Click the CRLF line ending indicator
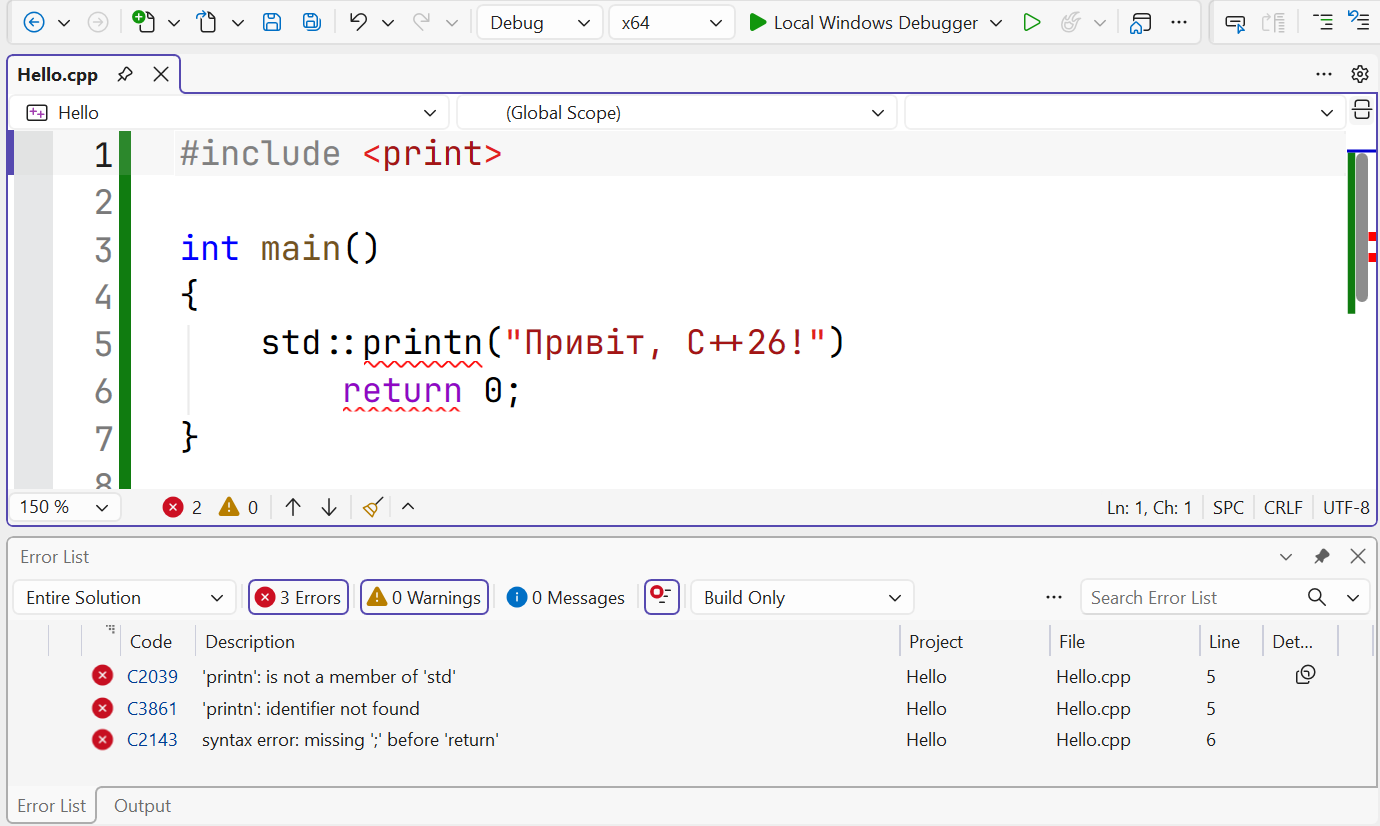Viewport: 1380px width, 826px height. 1283,507
